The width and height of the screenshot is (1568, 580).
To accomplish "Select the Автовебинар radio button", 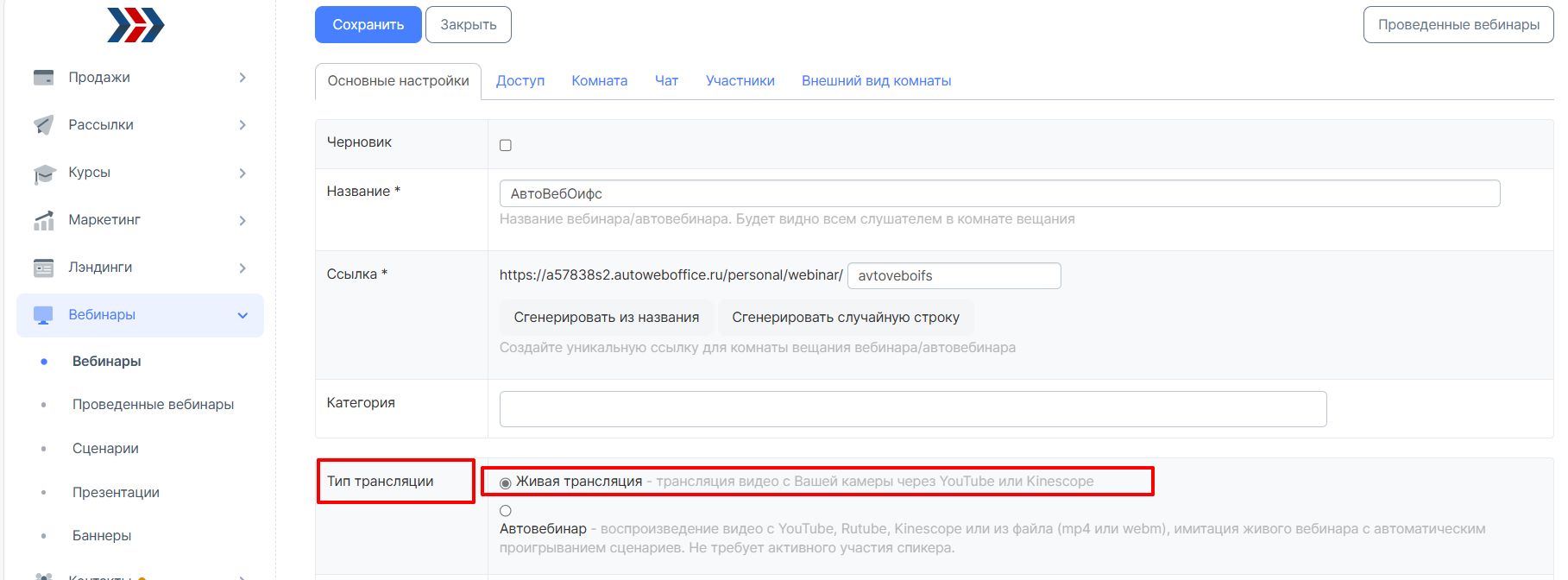I will click(x=506, y=511).
